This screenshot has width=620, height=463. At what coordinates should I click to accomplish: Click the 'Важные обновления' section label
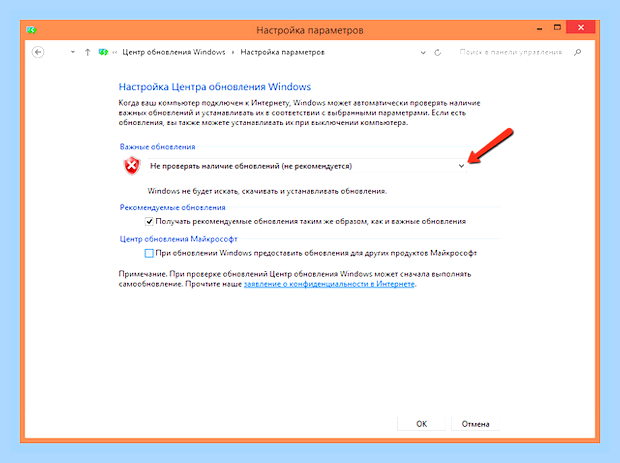tap(157, 147)
